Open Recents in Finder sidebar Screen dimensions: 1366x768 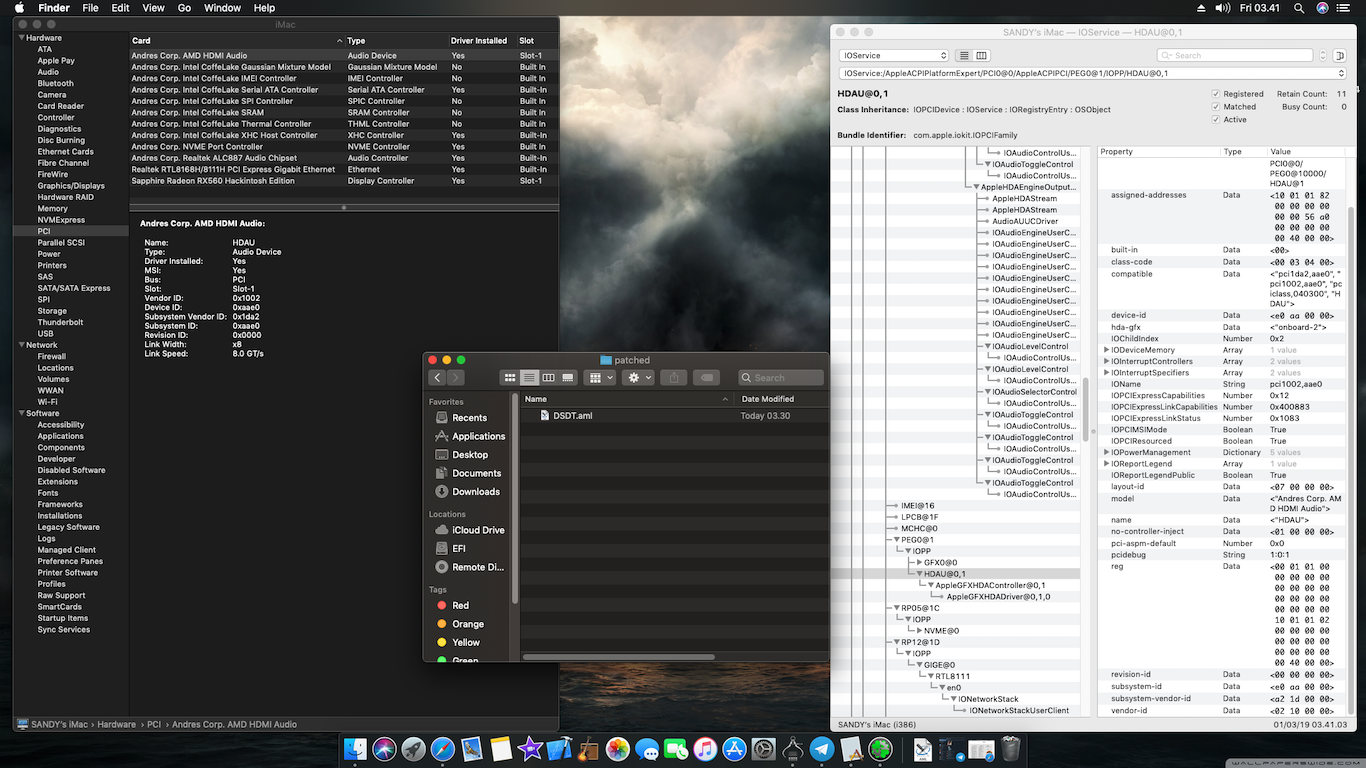(x=469, y=418)
